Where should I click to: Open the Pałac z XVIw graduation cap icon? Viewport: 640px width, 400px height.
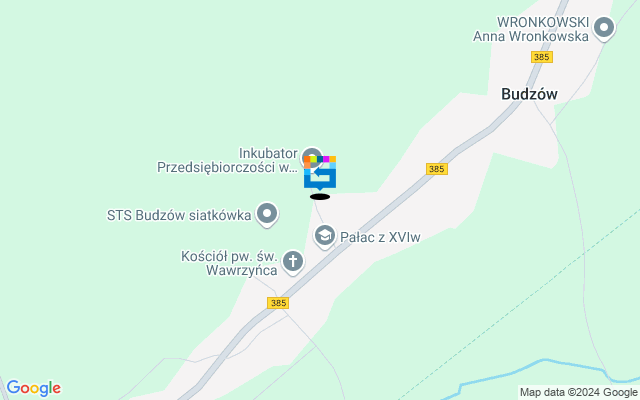(x=325, y=237)
